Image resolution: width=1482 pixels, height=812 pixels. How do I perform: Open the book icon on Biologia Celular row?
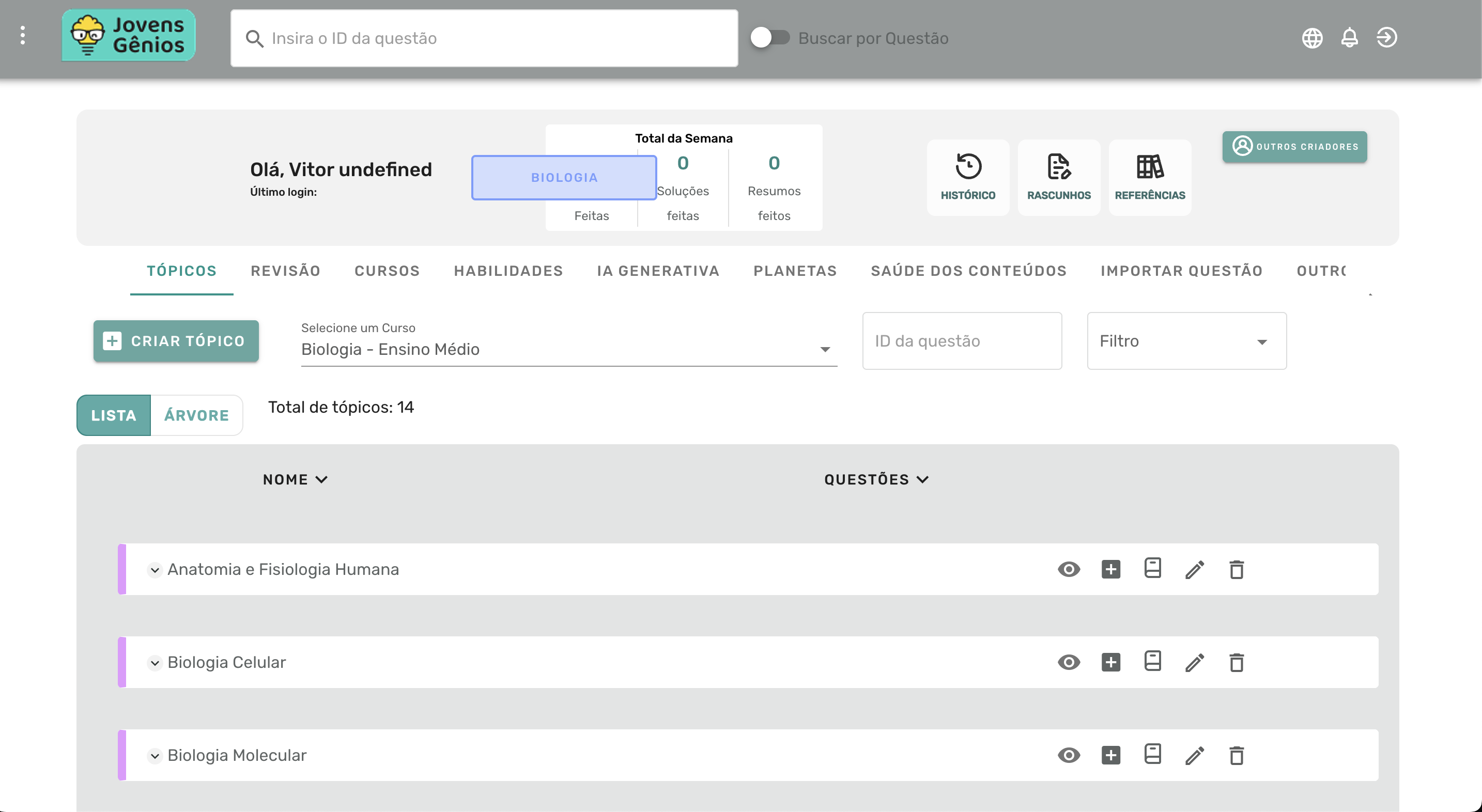pyautogui.click(x=1153, y=662)
